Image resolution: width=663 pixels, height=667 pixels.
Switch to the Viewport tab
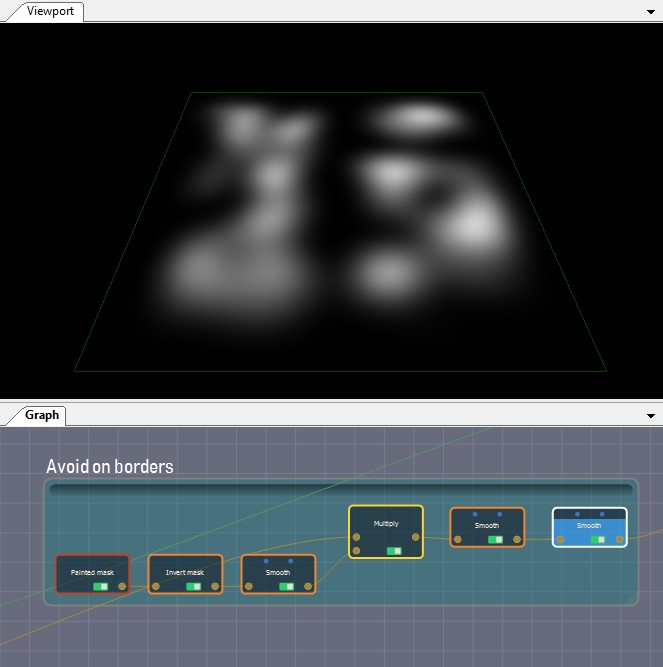pos(49,11)
